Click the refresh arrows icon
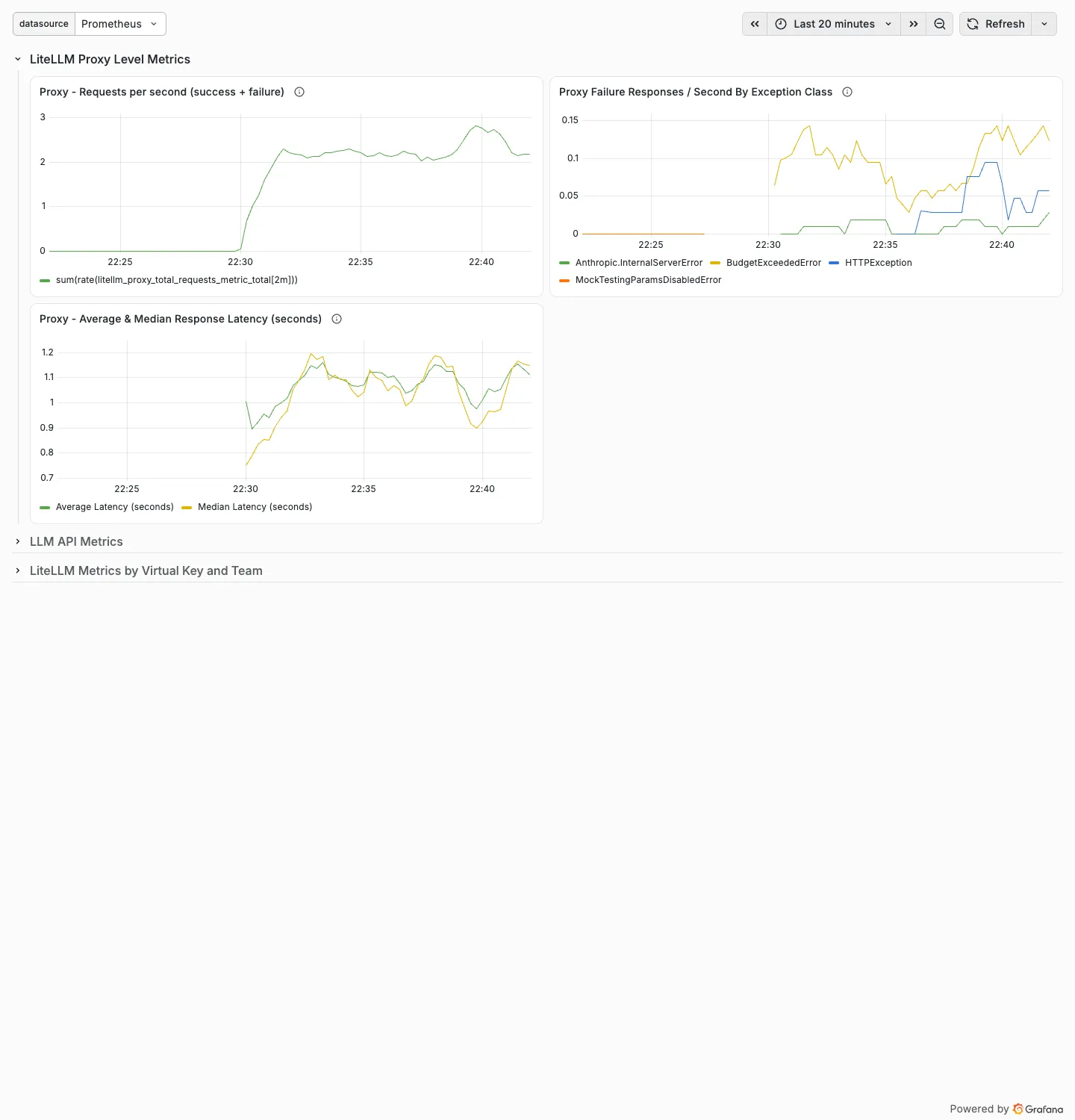The height and width of the screenshot is (1120, 1075). point(973,24)
